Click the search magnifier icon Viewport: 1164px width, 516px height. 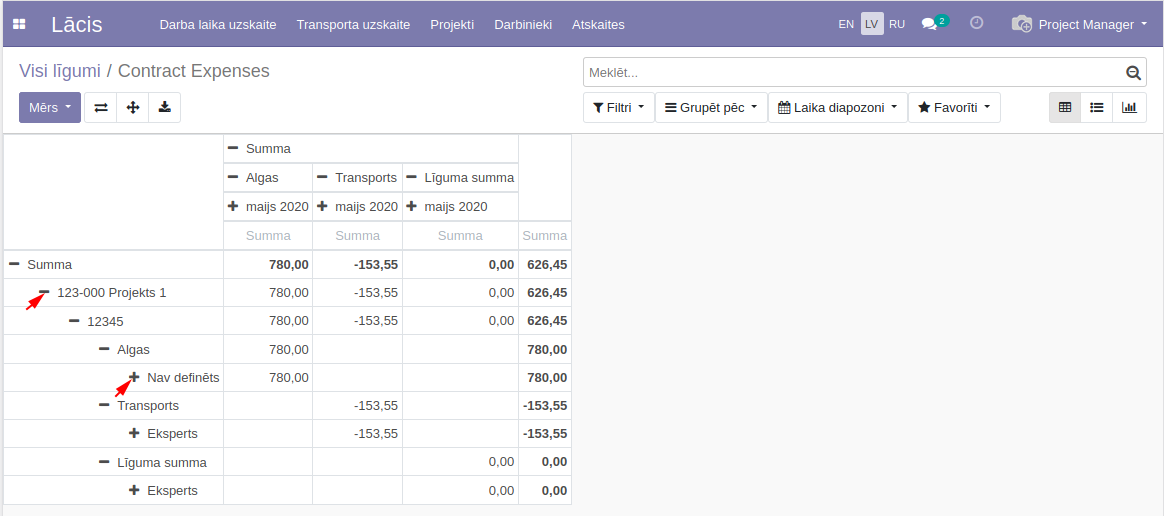(1133, 73)
